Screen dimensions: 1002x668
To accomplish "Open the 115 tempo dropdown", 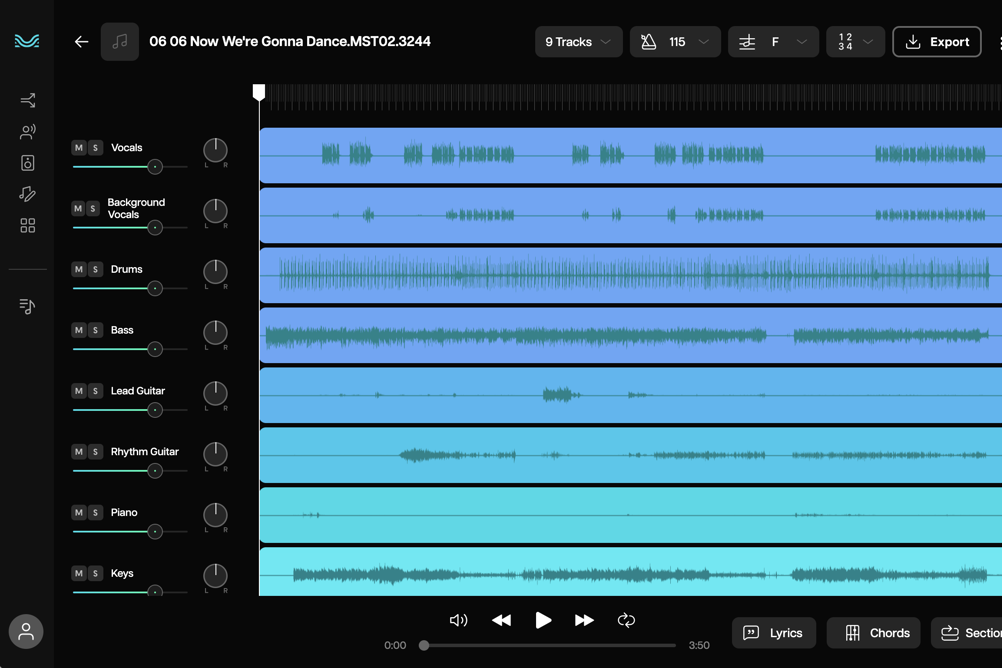I will point(675,42).
